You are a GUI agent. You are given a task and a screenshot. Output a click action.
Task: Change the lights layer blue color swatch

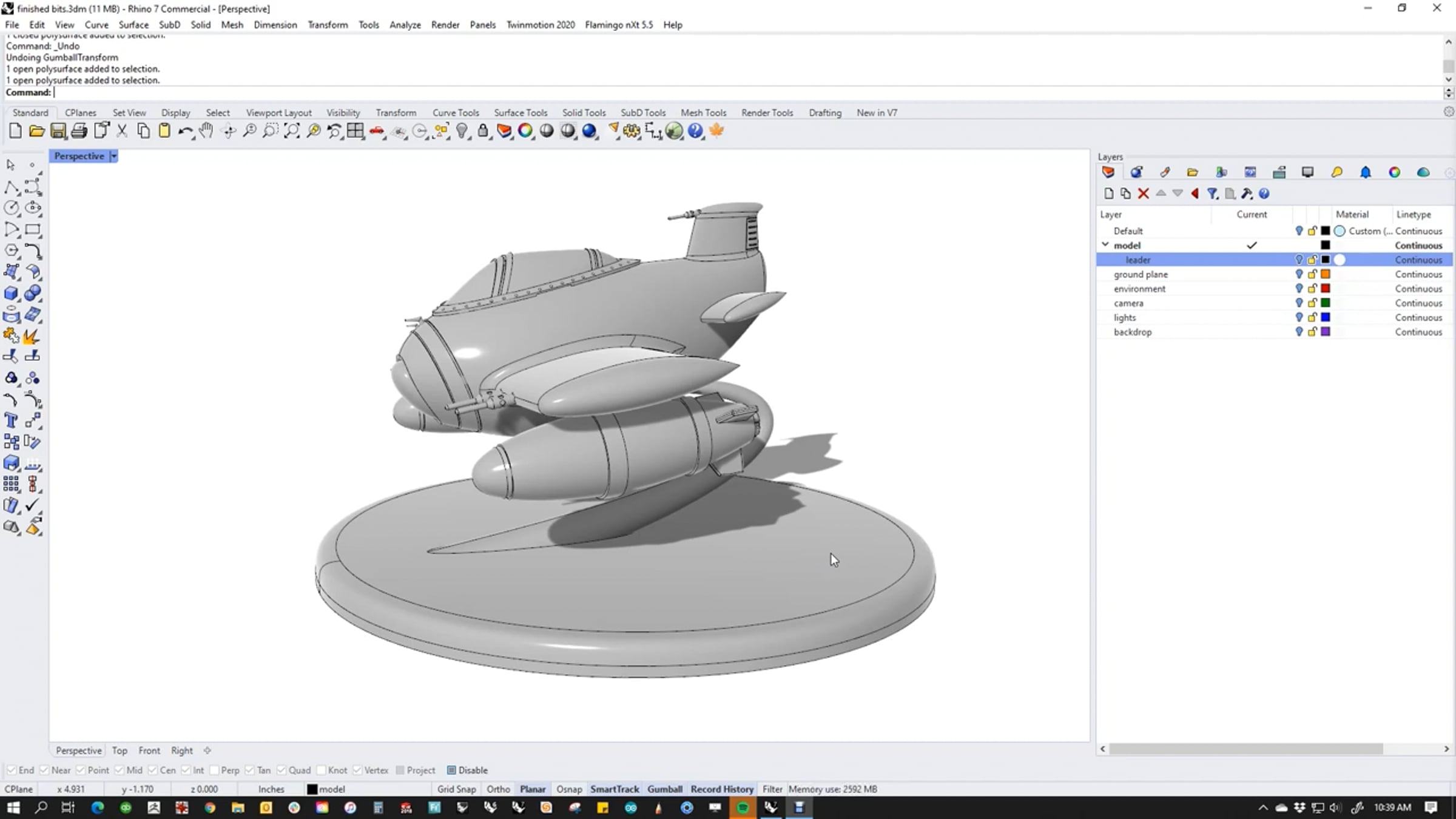[1326, 317]
